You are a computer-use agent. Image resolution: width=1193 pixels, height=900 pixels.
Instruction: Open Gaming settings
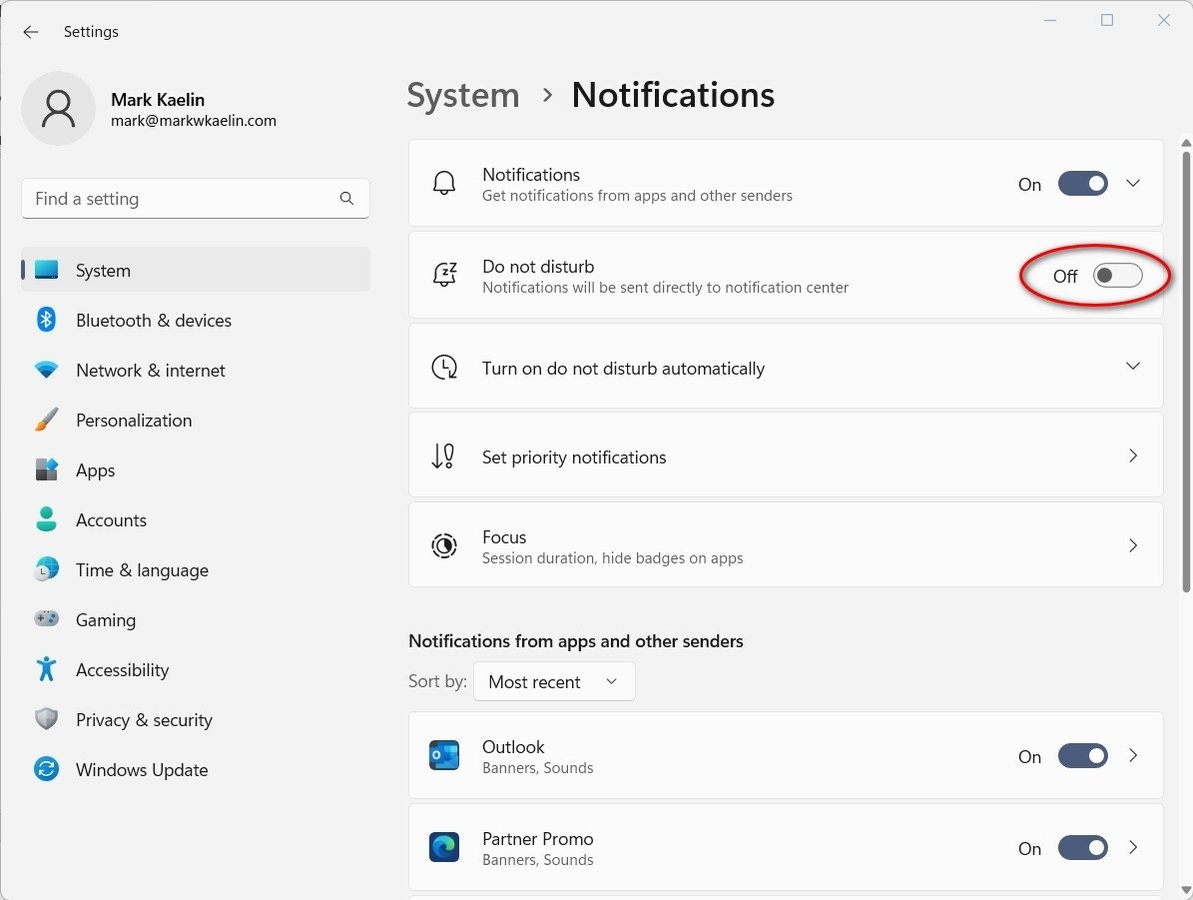[196, 619]
